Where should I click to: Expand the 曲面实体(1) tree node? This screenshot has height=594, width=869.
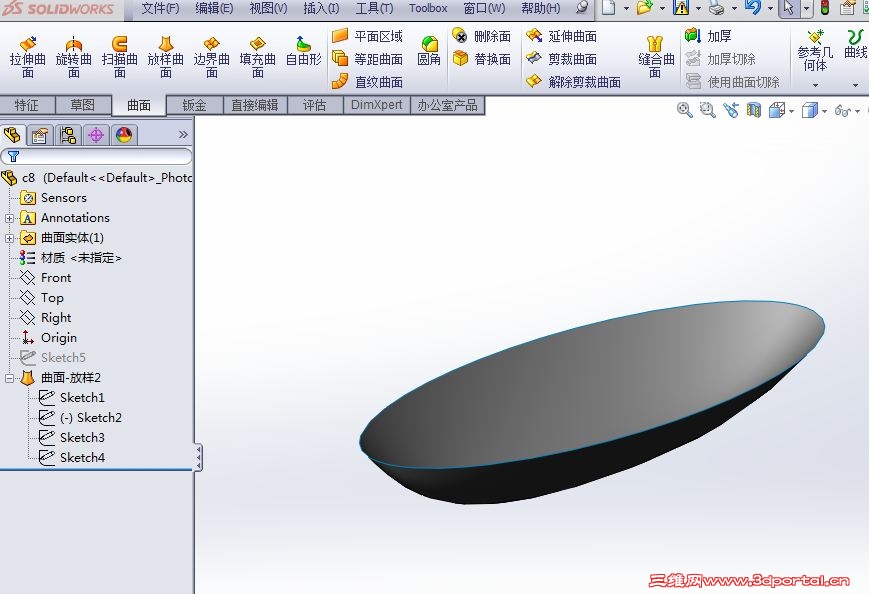click(x=9, y=238)
